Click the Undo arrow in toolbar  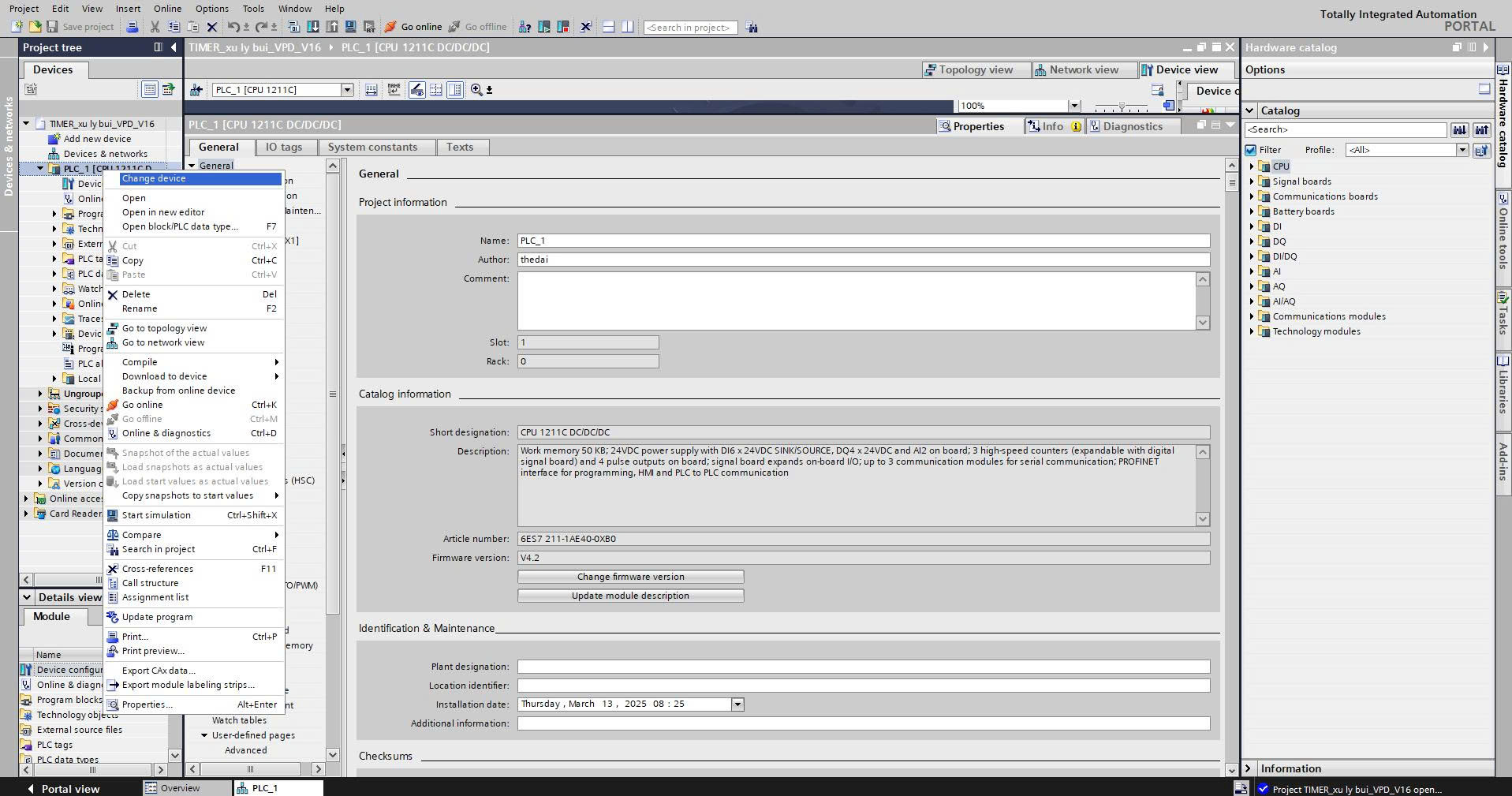pos(233,27)
